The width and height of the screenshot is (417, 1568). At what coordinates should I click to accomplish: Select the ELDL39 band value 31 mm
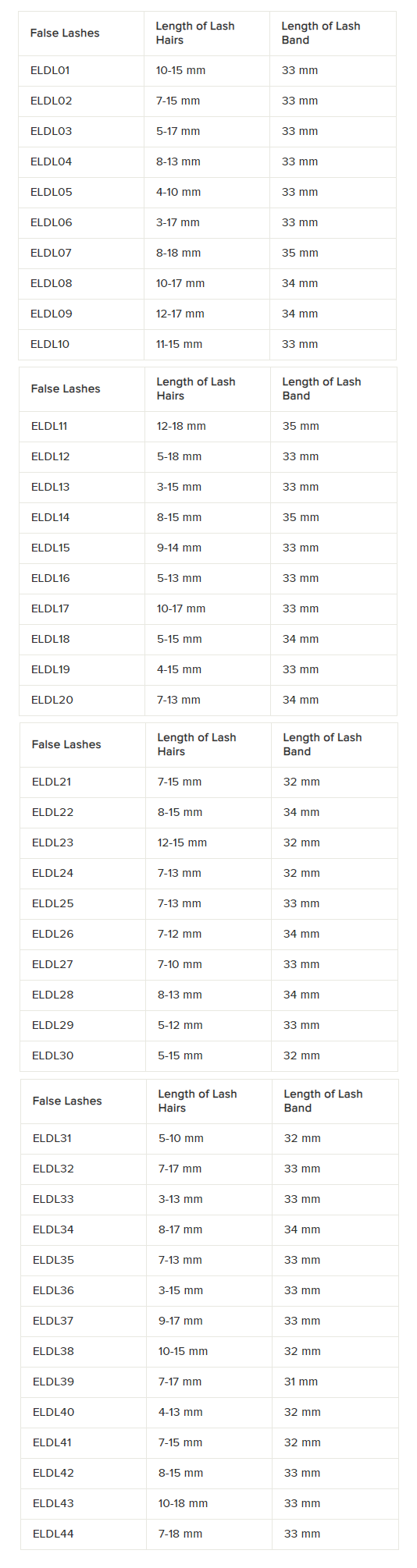[301, 1382]
